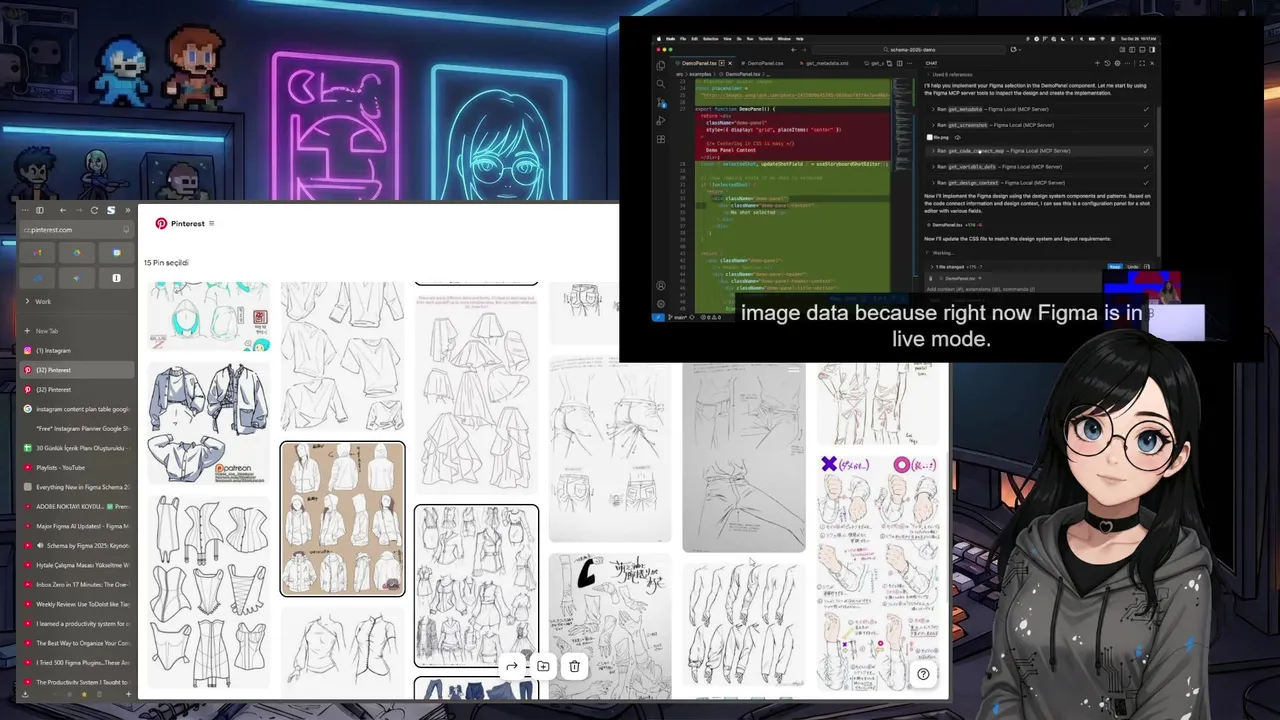The width and height of the screenshot is (1280, 720).
Task: Open the pin with pink hand and sleeve notes
Action: 879,571
